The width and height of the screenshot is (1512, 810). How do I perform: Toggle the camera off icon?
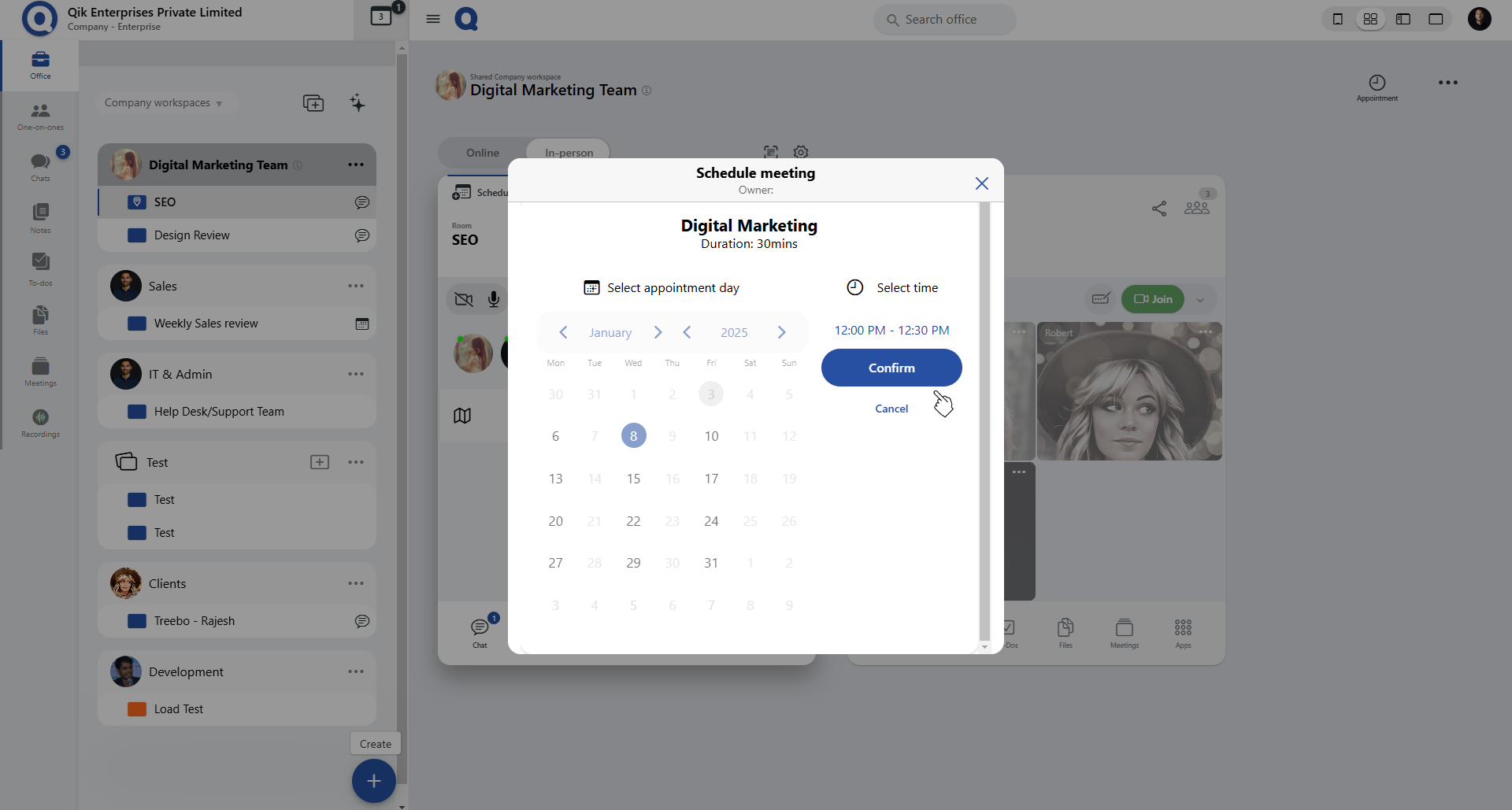[464, 299]
